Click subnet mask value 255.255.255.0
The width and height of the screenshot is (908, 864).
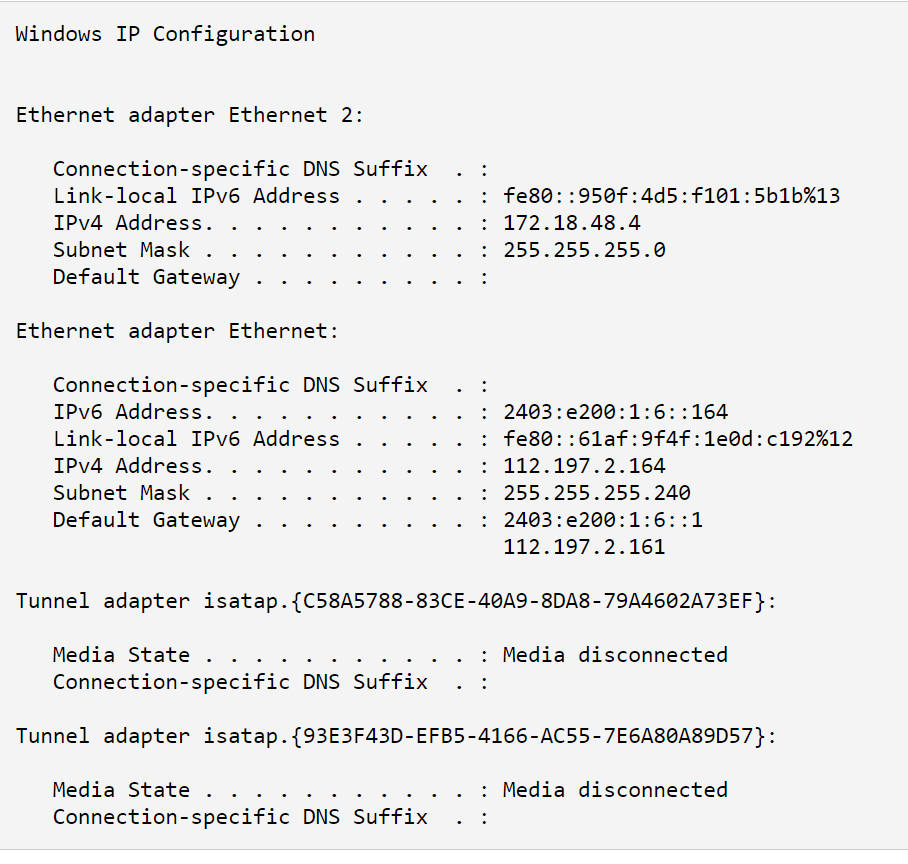pyautogui.click(x=584, y=250)
